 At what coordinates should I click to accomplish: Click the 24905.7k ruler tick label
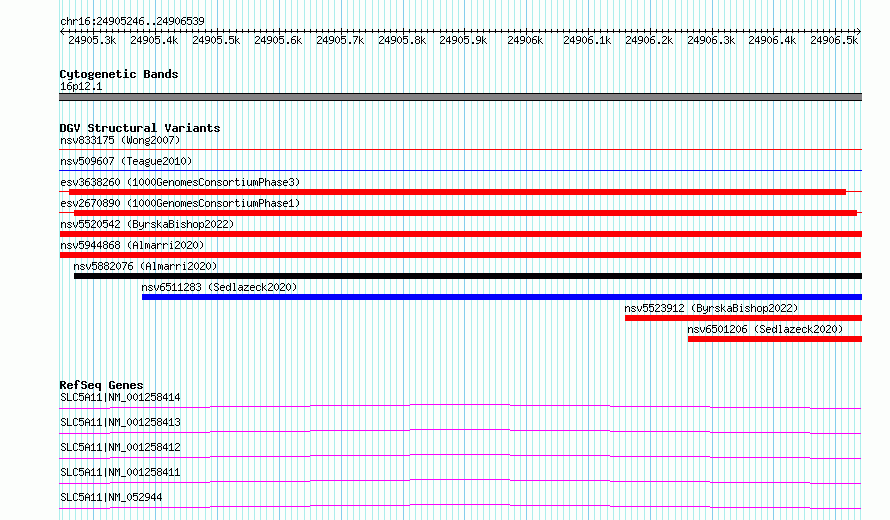340,40
